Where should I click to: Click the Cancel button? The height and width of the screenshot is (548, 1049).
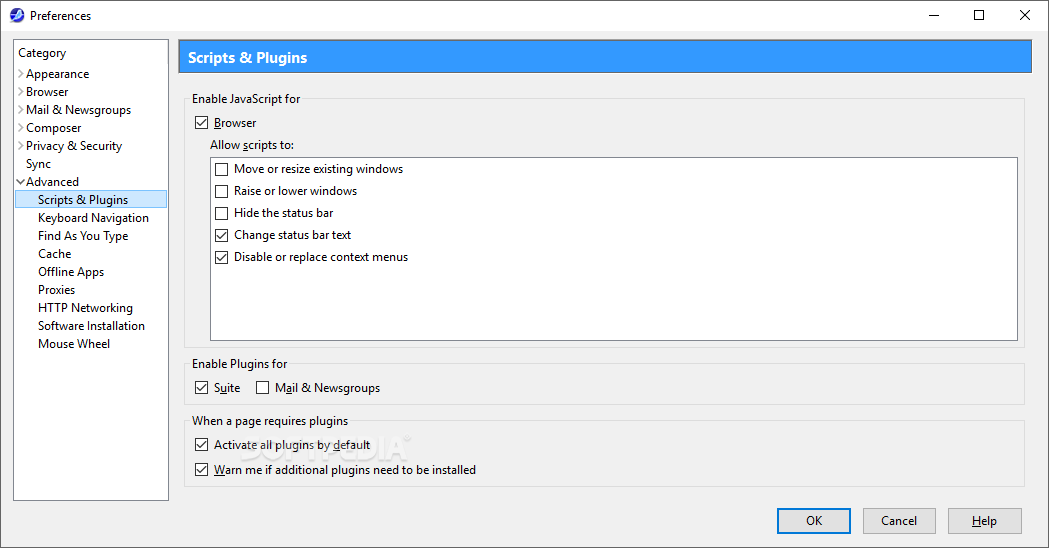point(899,521)
